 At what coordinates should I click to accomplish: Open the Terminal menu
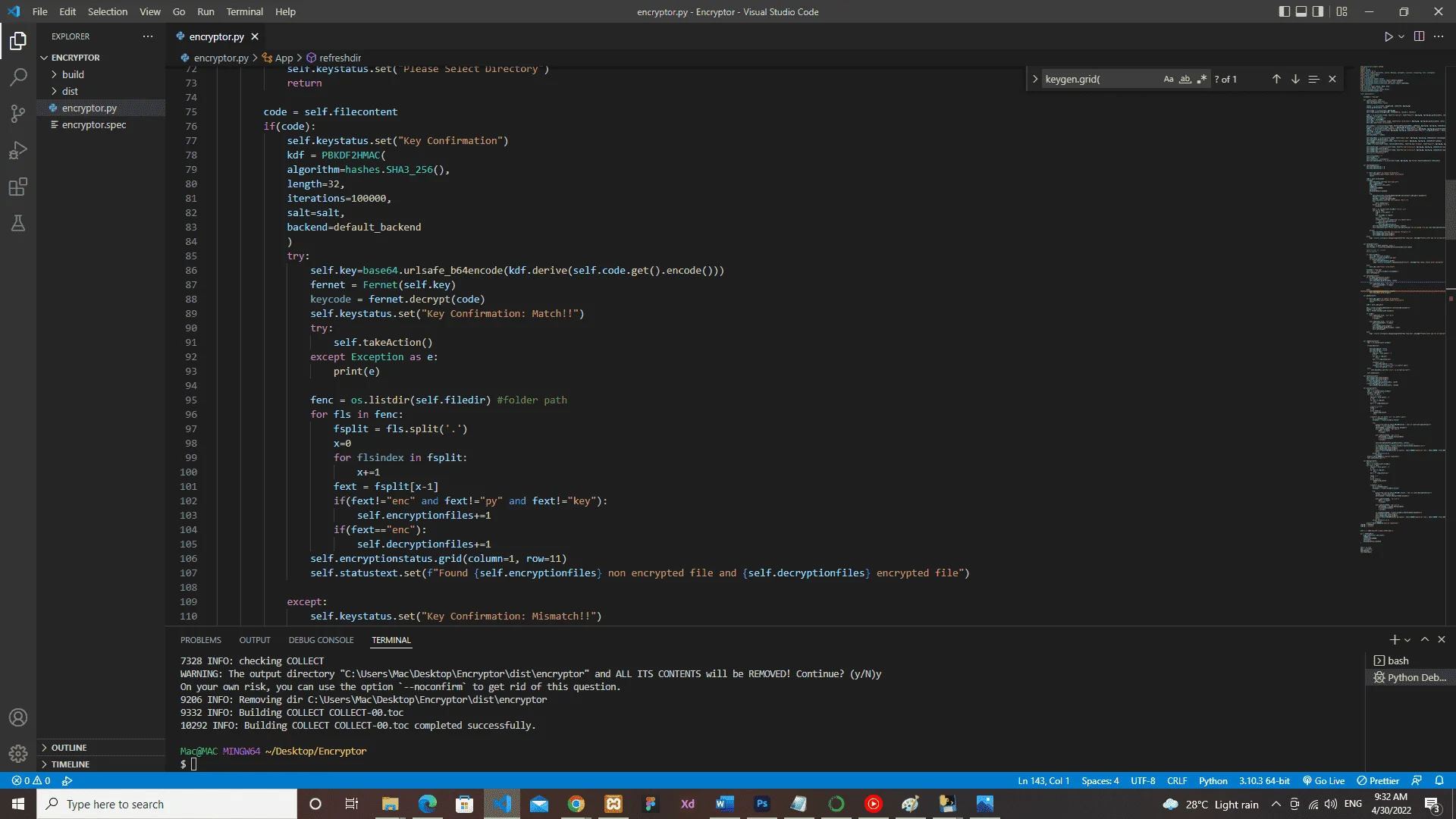point(244,11)
